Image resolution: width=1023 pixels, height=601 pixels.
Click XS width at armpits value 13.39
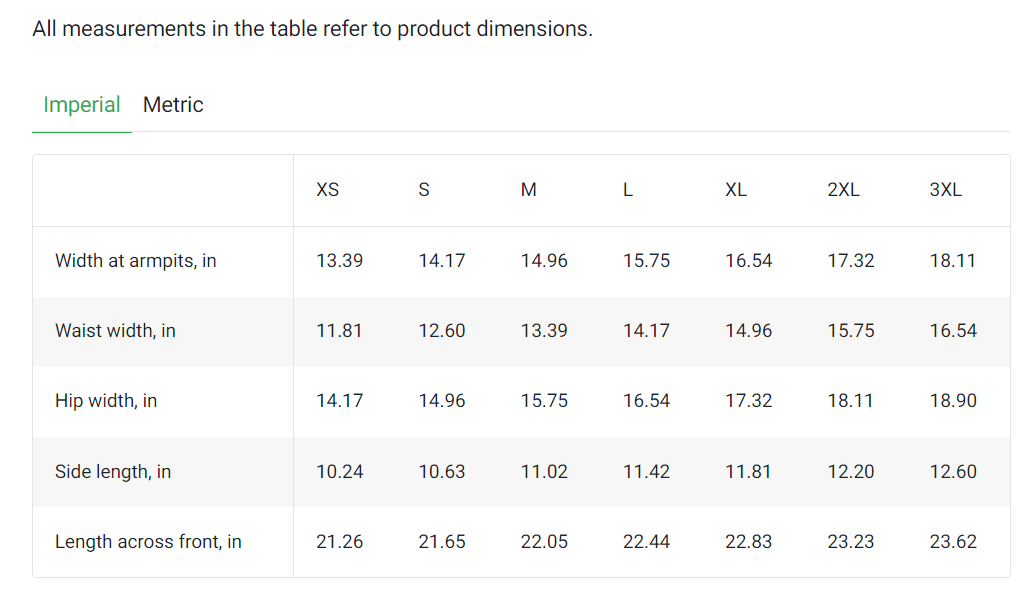click(x=339, y=261)
